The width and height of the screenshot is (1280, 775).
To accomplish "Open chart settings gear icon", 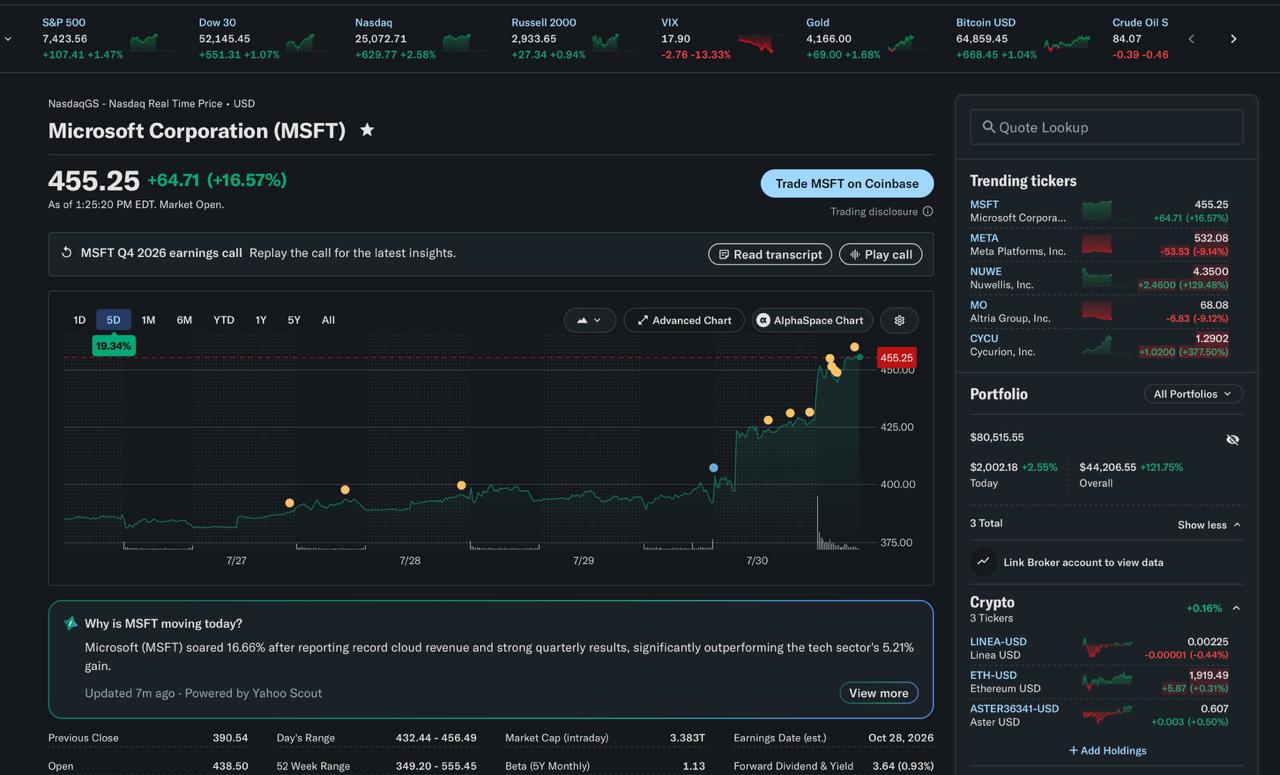I will (x=899, y=320).
